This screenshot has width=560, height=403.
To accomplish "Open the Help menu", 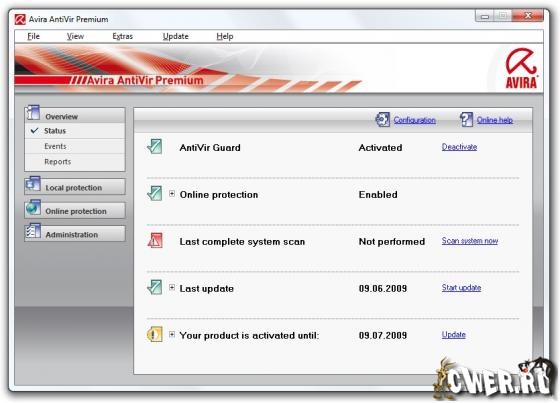I will coord(225,36).
